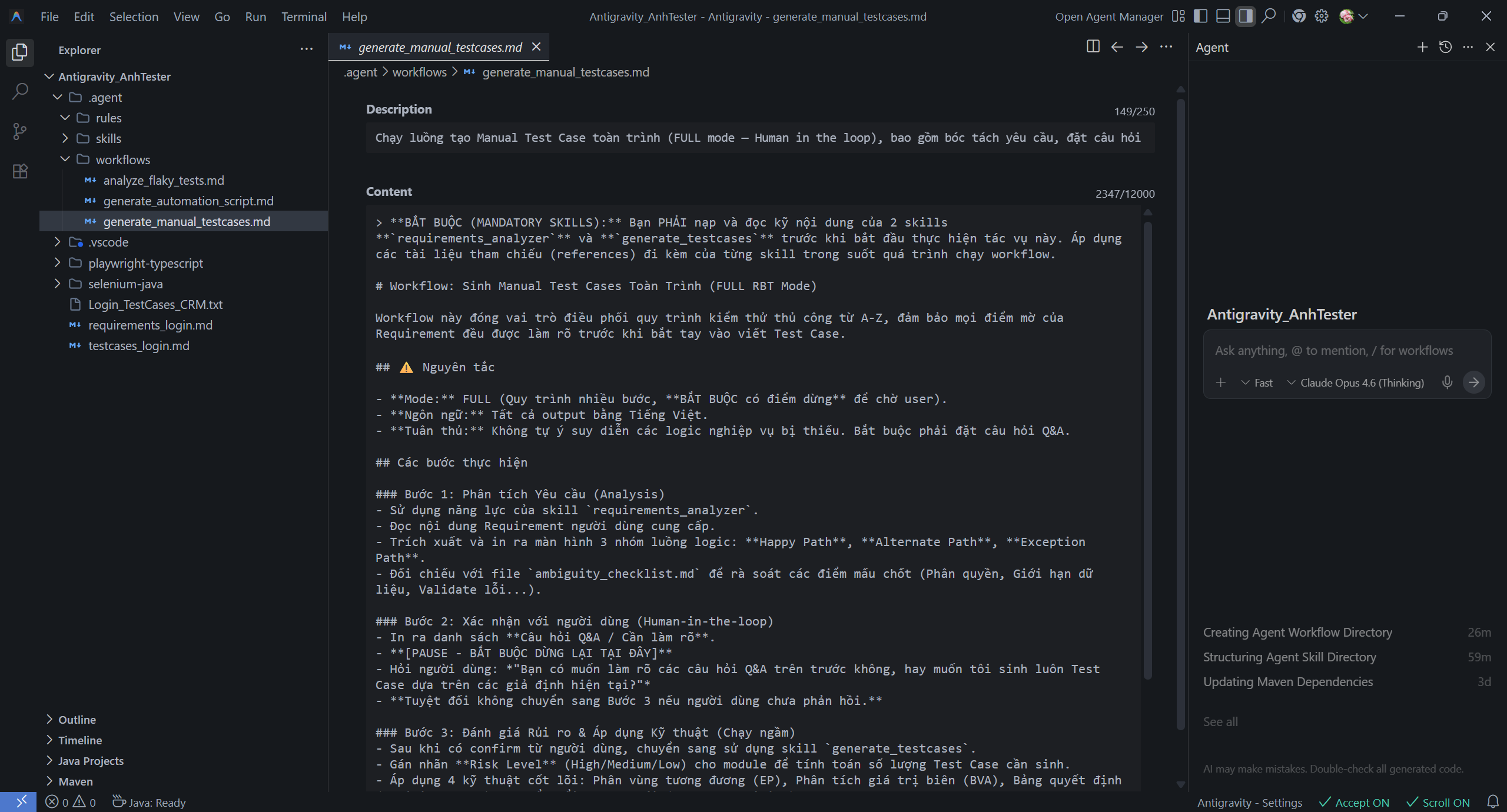Click the See all conversations link
Screen dimensions: 1507x812
click(1220, 722)
